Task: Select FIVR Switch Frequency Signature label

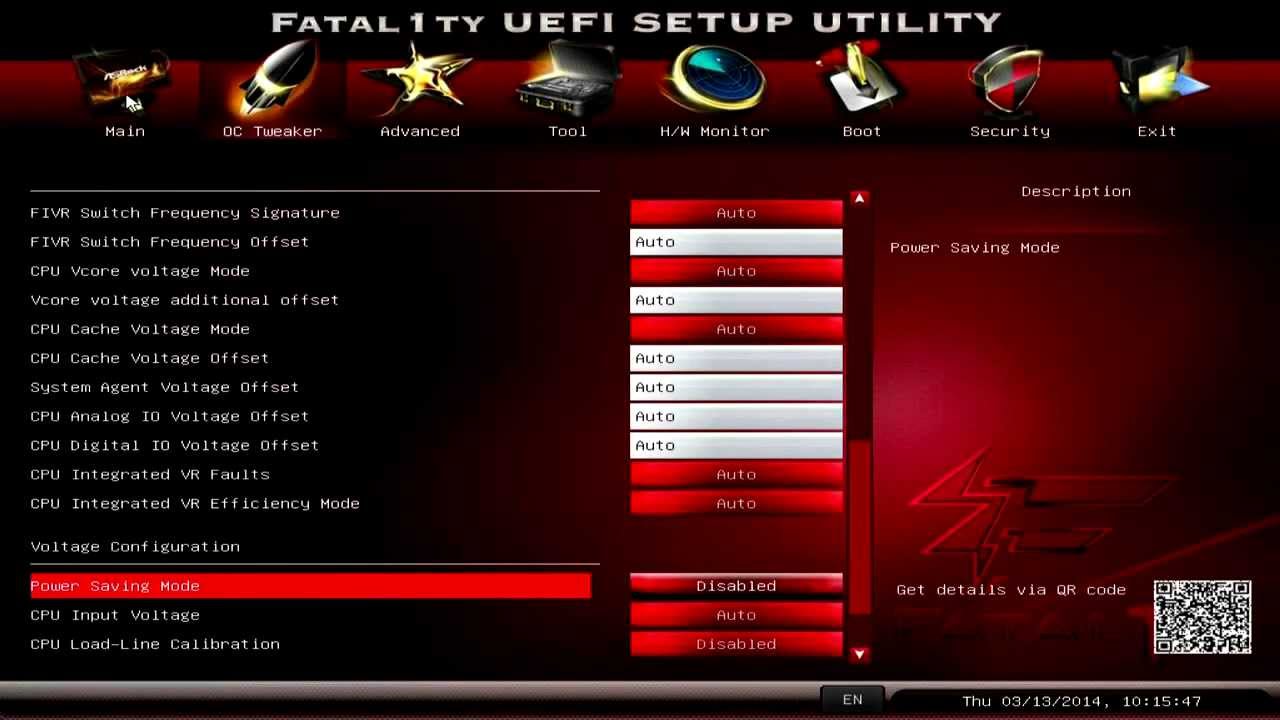Action: tap(185, 213)
